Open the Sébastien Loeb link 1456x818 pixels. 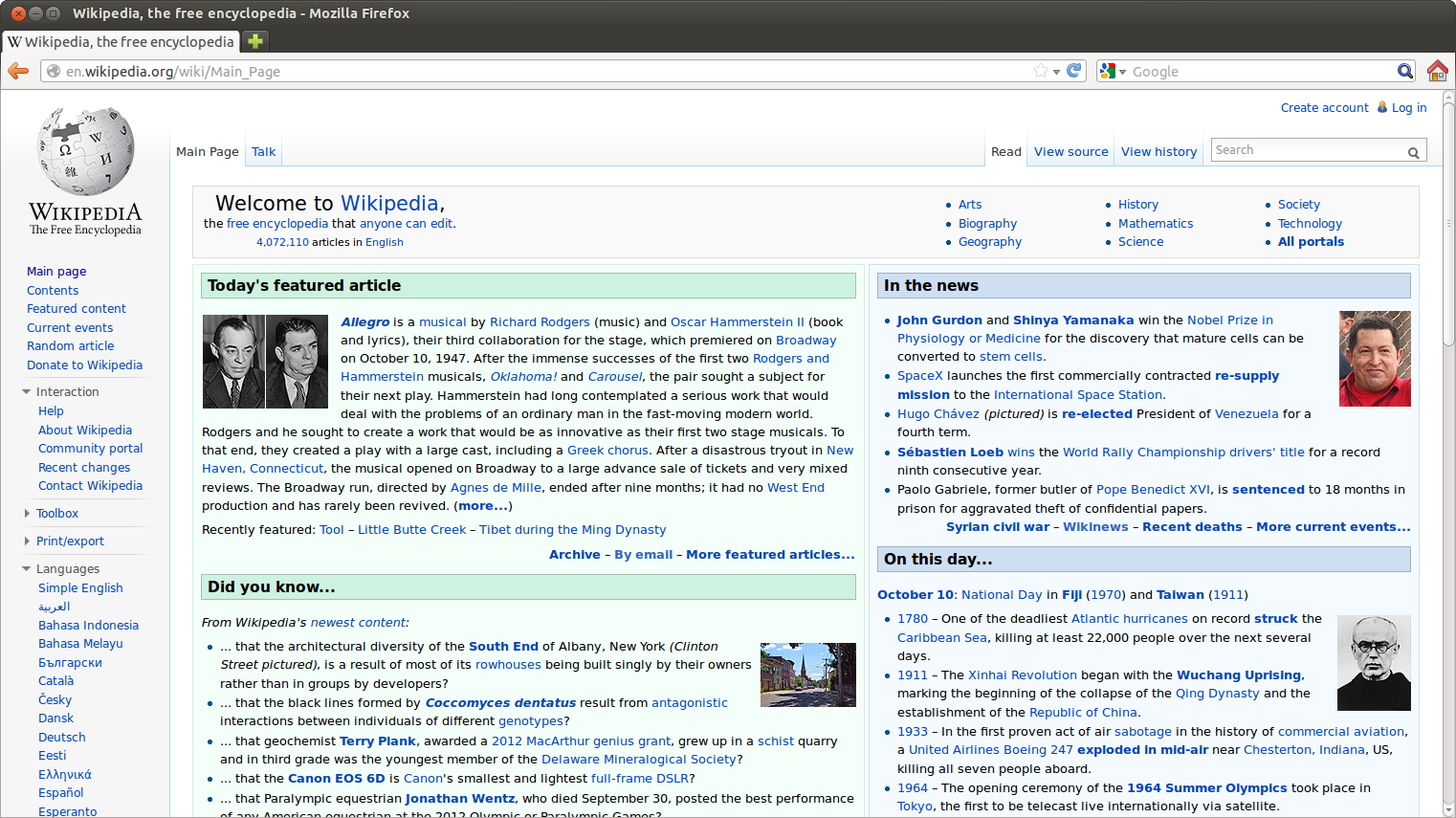[x=950, y=453]
